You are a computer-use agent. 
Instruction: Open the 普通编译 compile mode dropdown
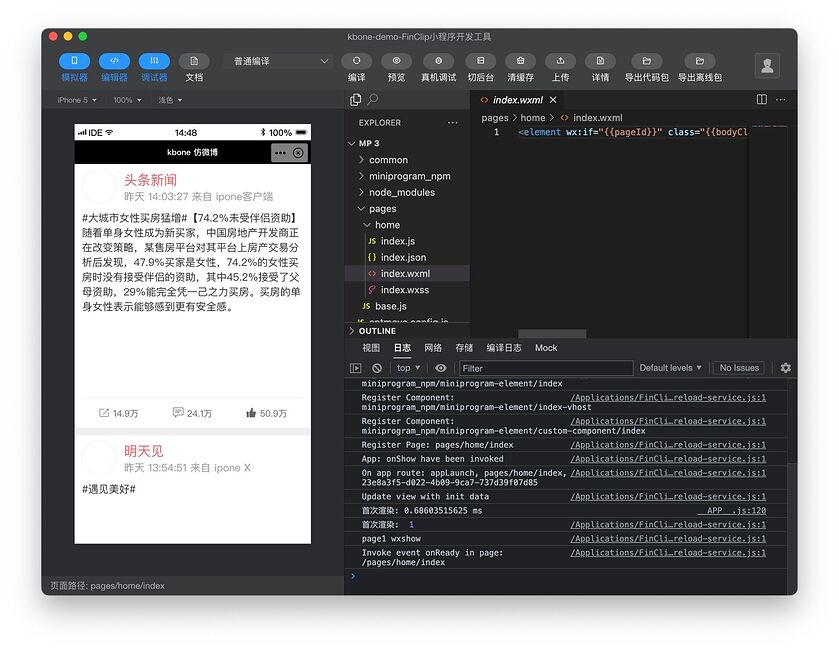click(277, 61)
